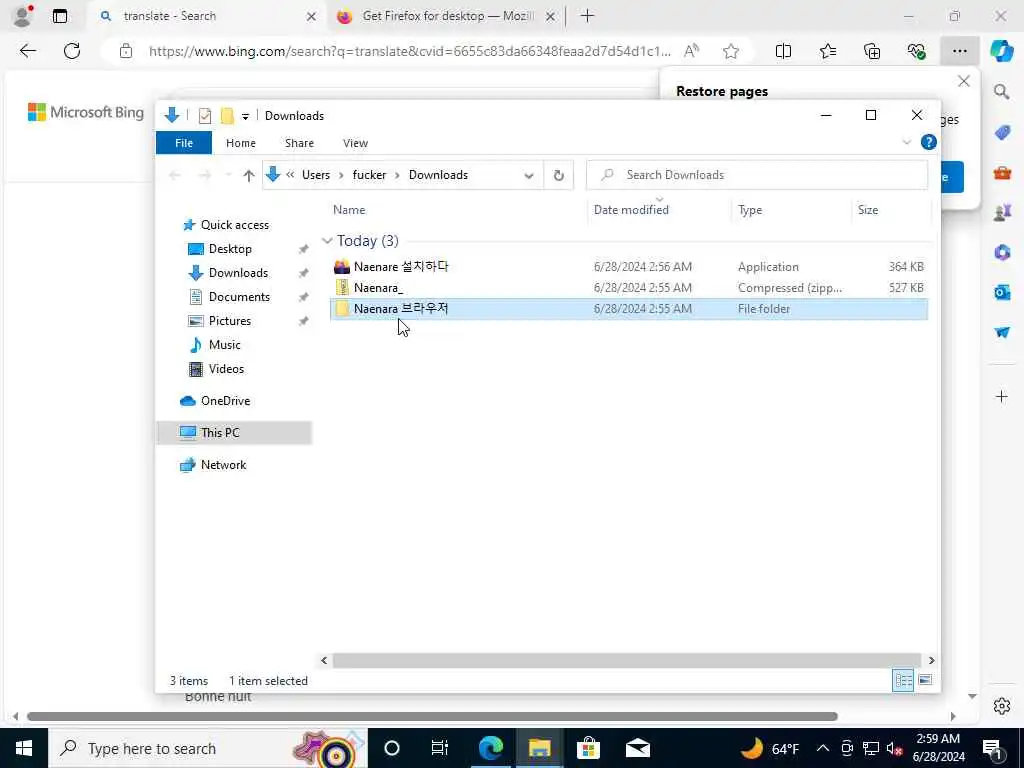Sort files by Type column
This screenshot has width=1024, height=768.
pyautogui.click(x=750, y=210)
